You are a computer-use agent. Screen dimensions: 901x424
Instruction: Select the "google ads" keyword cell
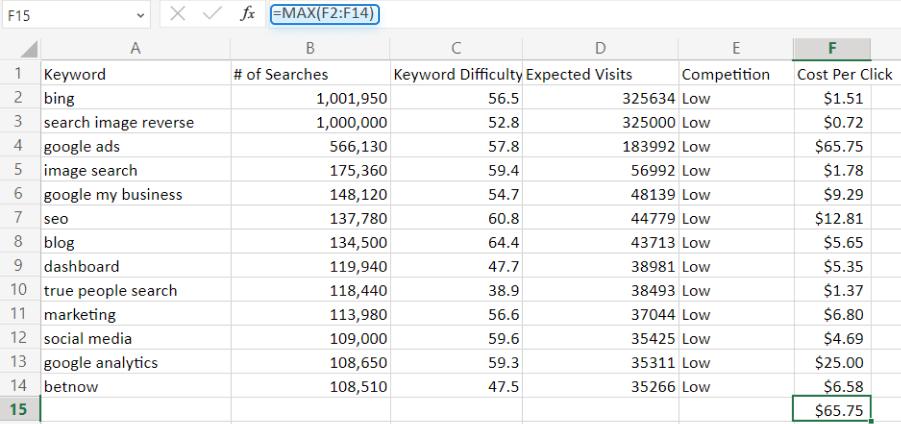[135, 146]
